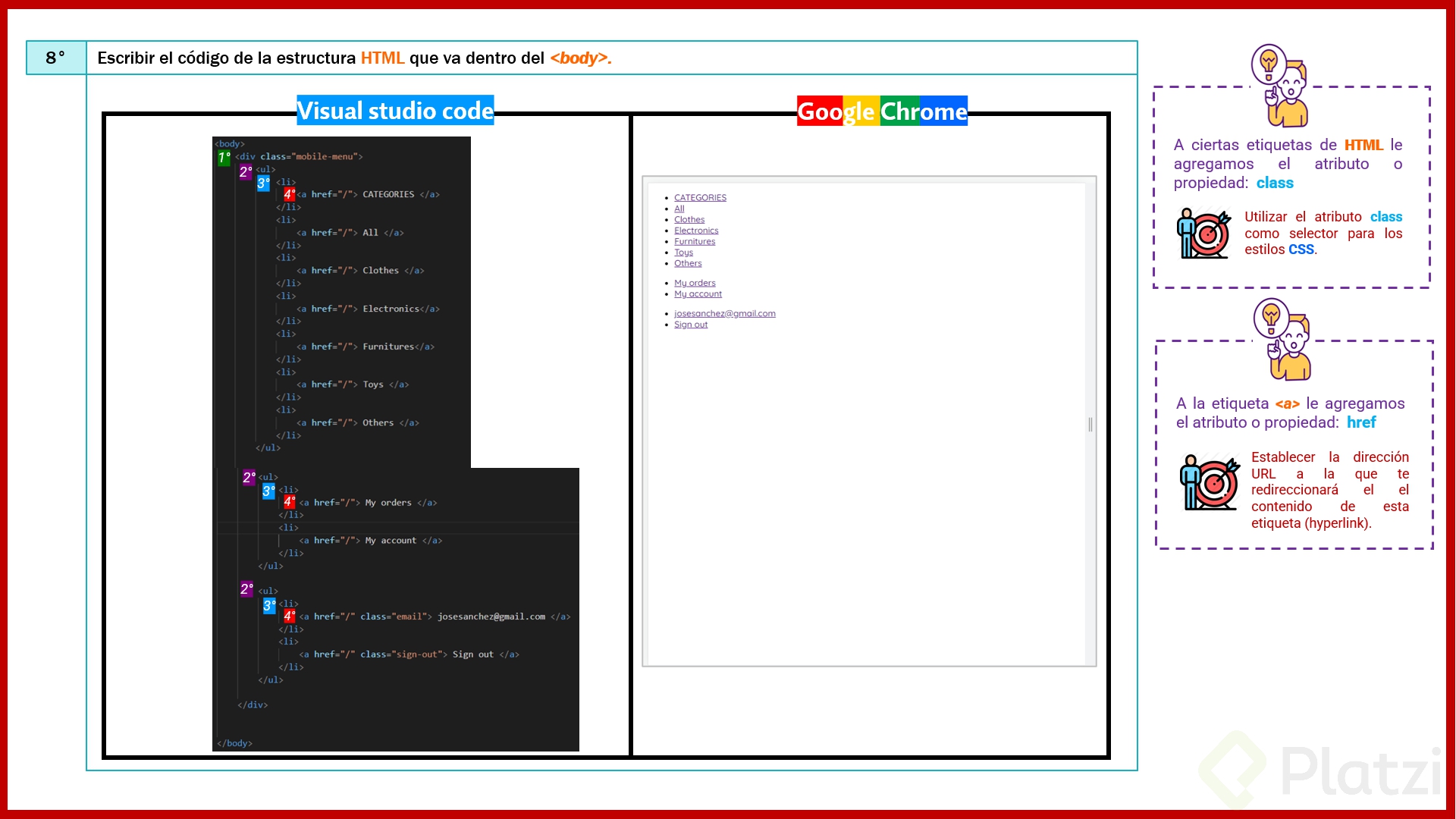Select the Visual studio code header label

pyautogui.click(x=395, y=111)
